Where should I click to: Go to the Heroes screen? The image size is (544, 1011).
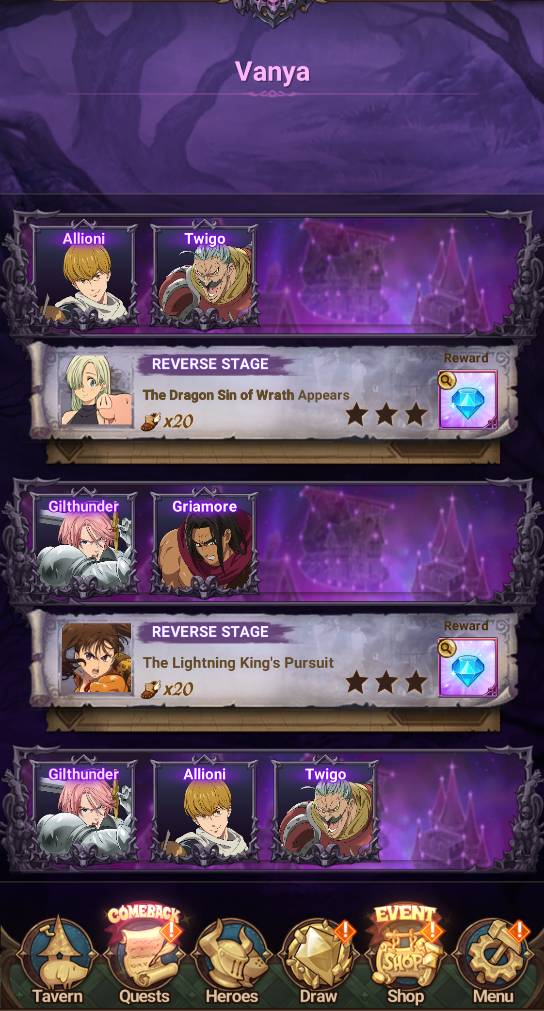[x=231, y=961]
